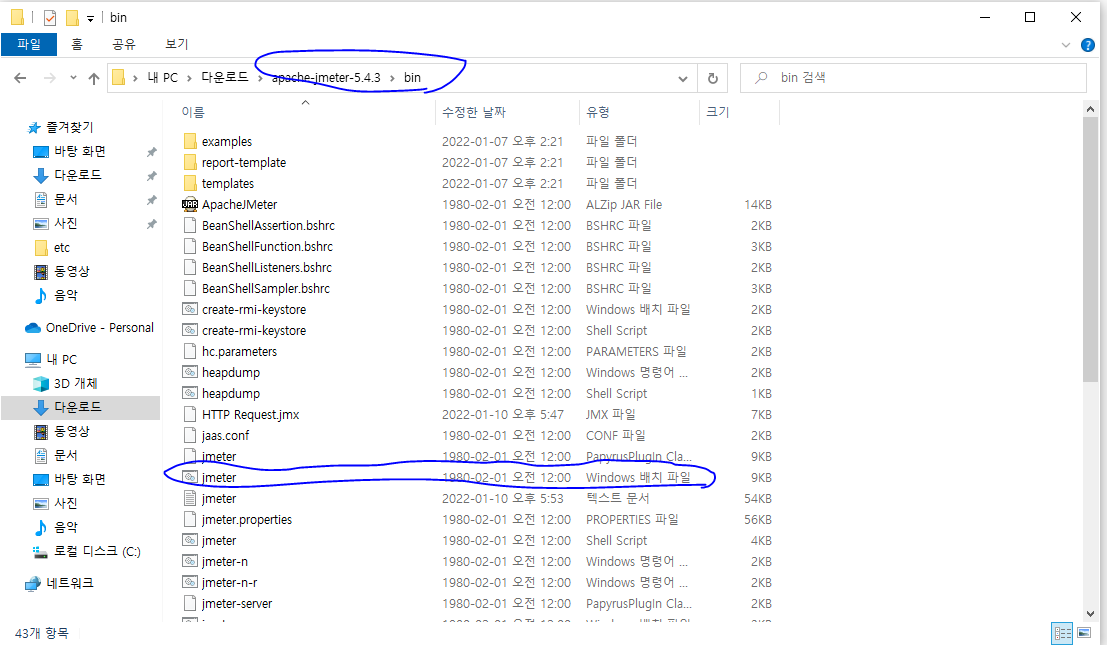
Task: Select the examples folder icon
Action: (190, 141)
